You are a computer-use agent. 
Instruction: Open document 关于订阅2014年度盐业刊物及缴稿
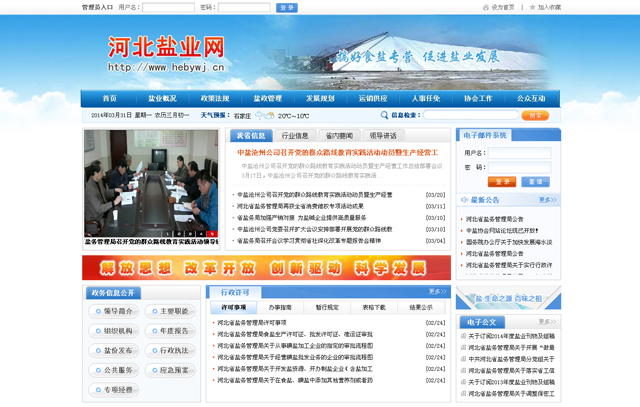click(511, 336)
